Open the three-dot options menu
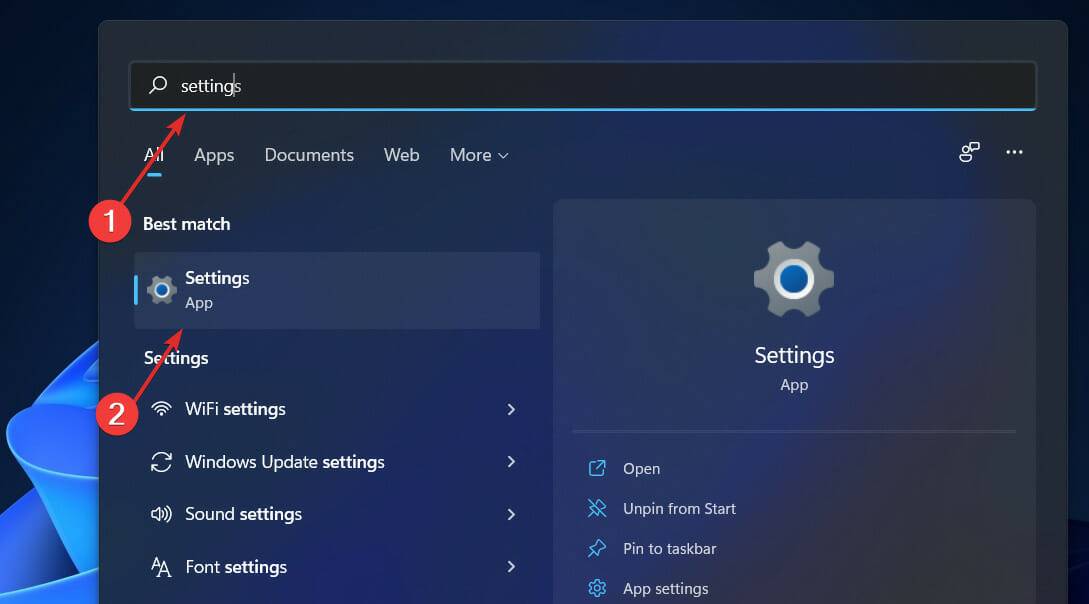Viewport: 1089px width, 604px height. coord(1014,152)
